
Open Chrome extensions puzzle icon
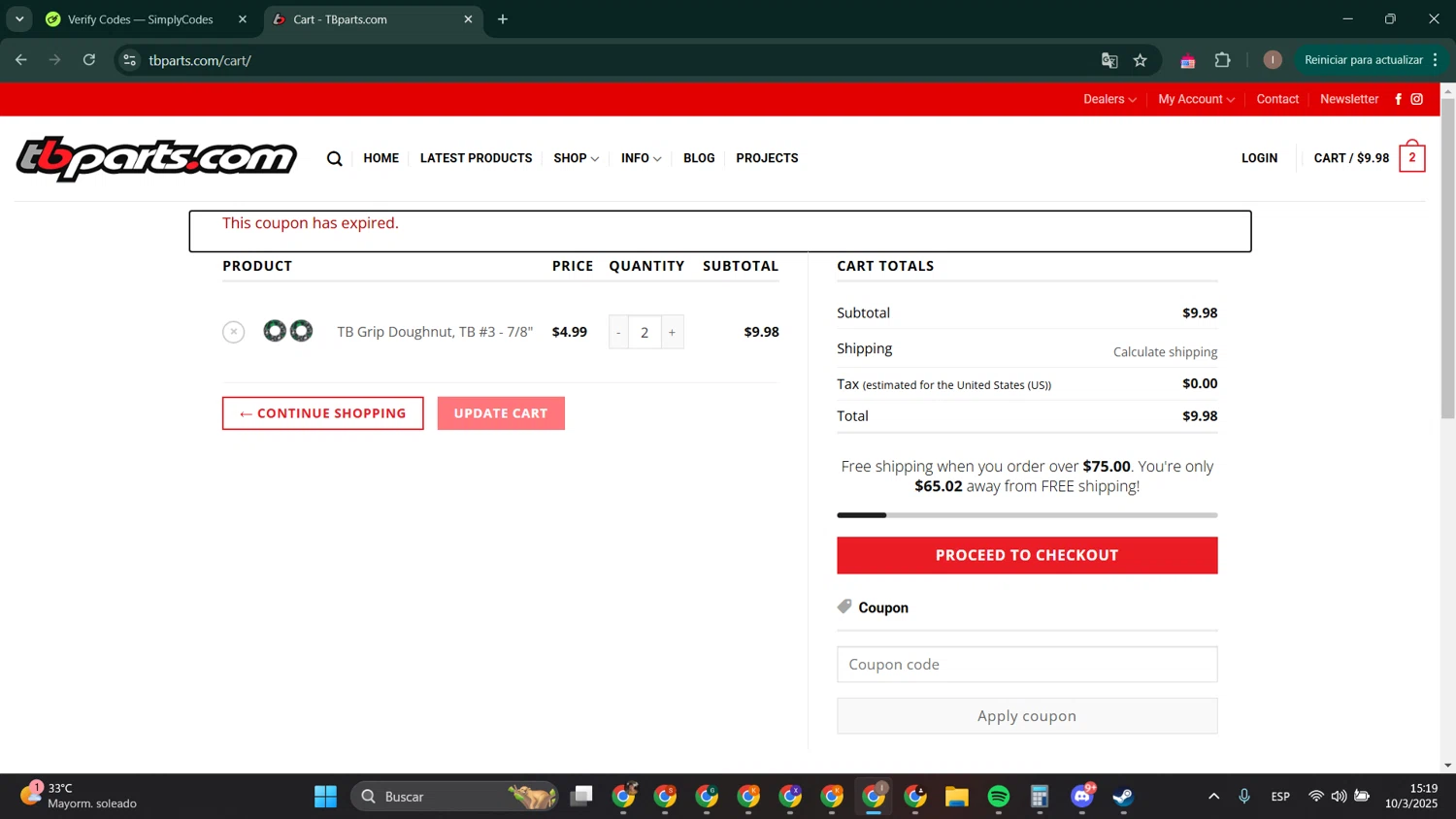(1223, 60)
